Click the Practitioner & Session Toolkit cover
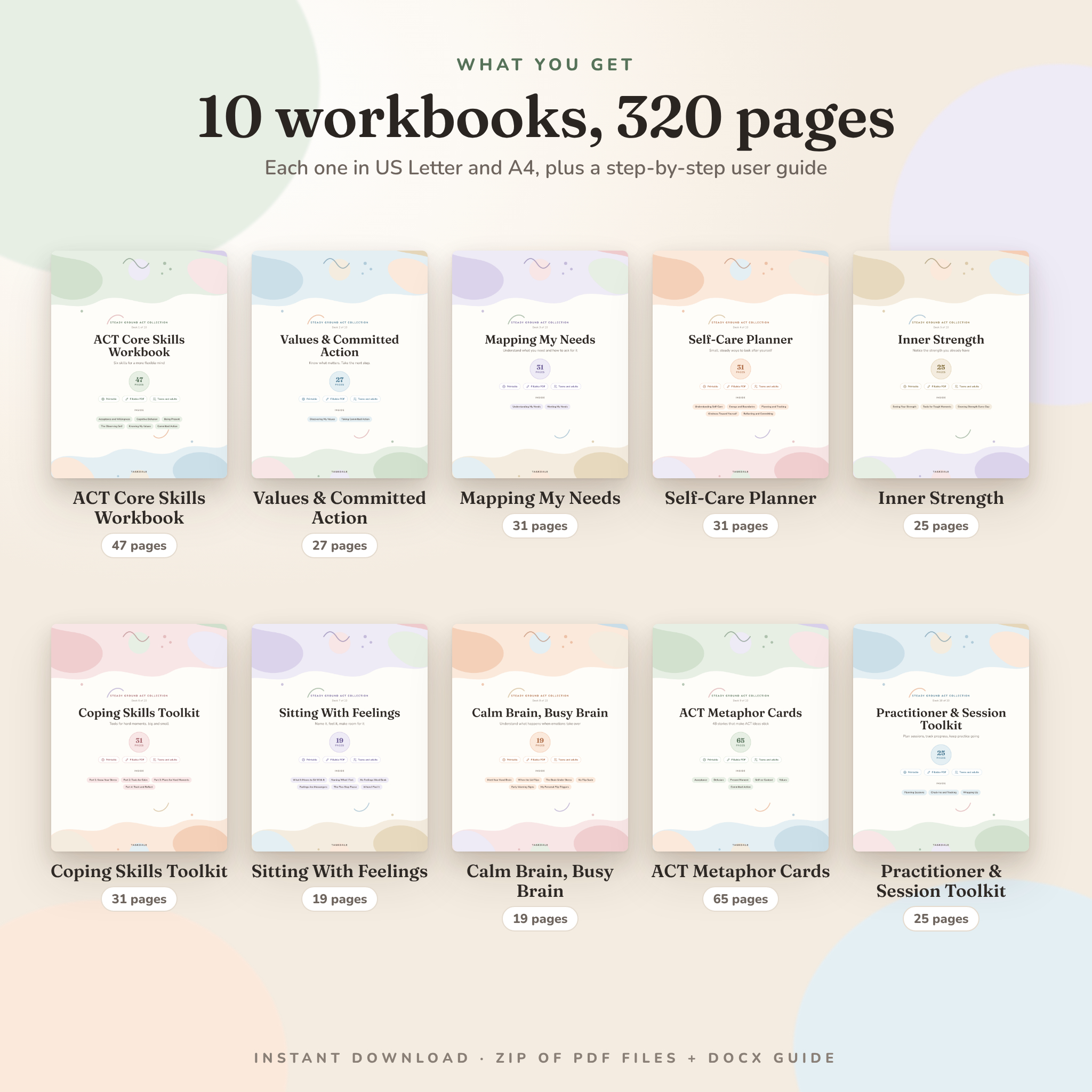Screen dimensions: 1092x1092 click(x=941, y=737)
